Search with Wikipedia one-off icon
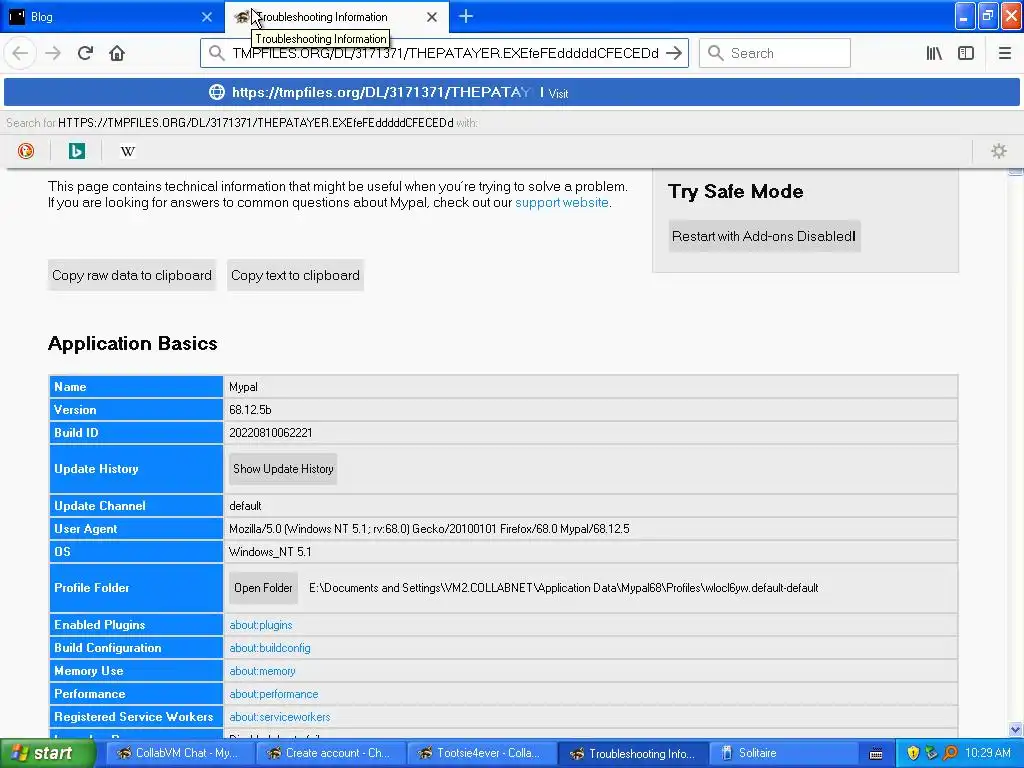Viewport: 1024px width, 768px height. click(x=127, y=151)
